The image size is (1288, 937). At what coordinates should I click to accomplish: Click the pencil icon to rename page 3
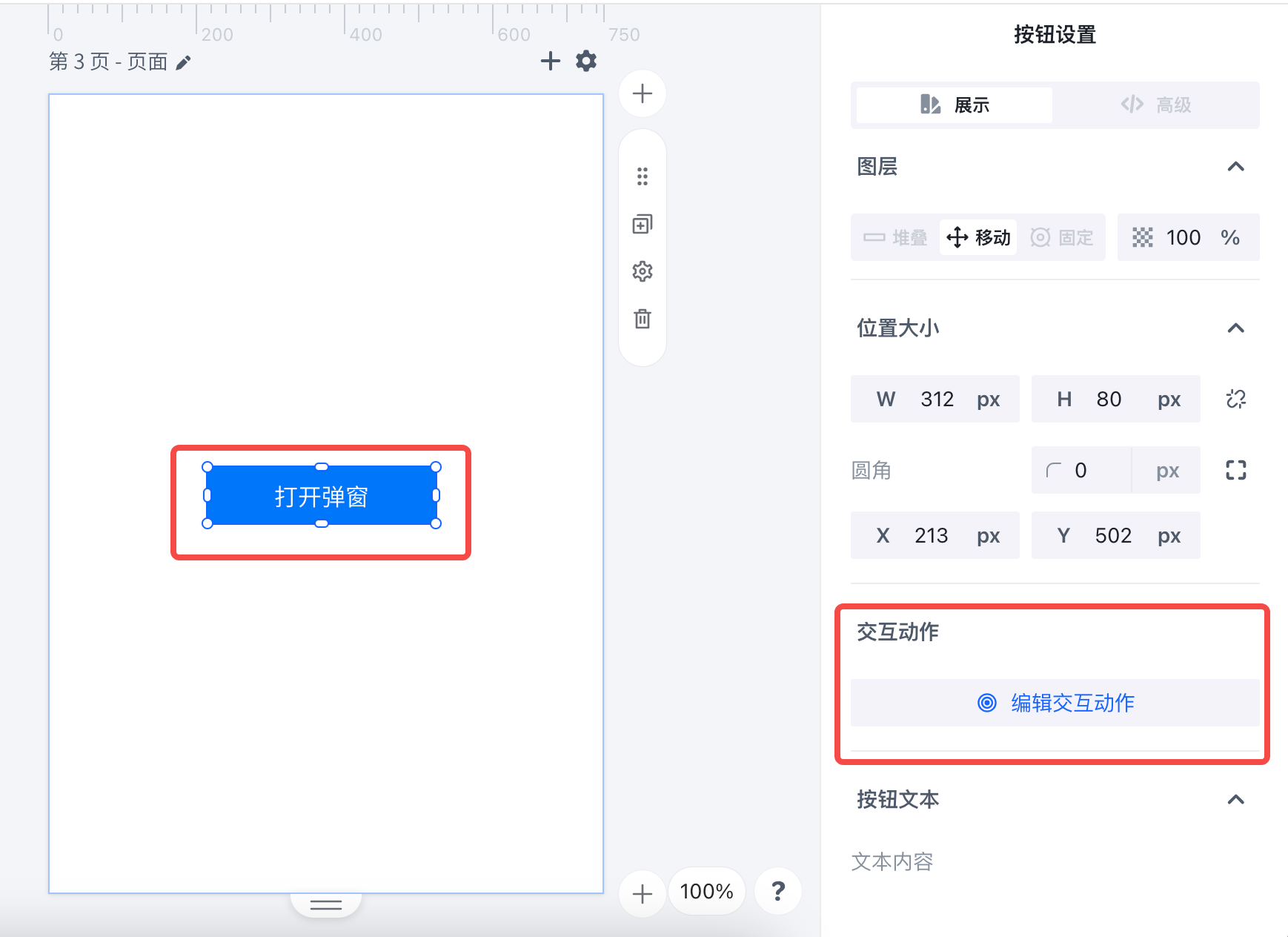183,63
